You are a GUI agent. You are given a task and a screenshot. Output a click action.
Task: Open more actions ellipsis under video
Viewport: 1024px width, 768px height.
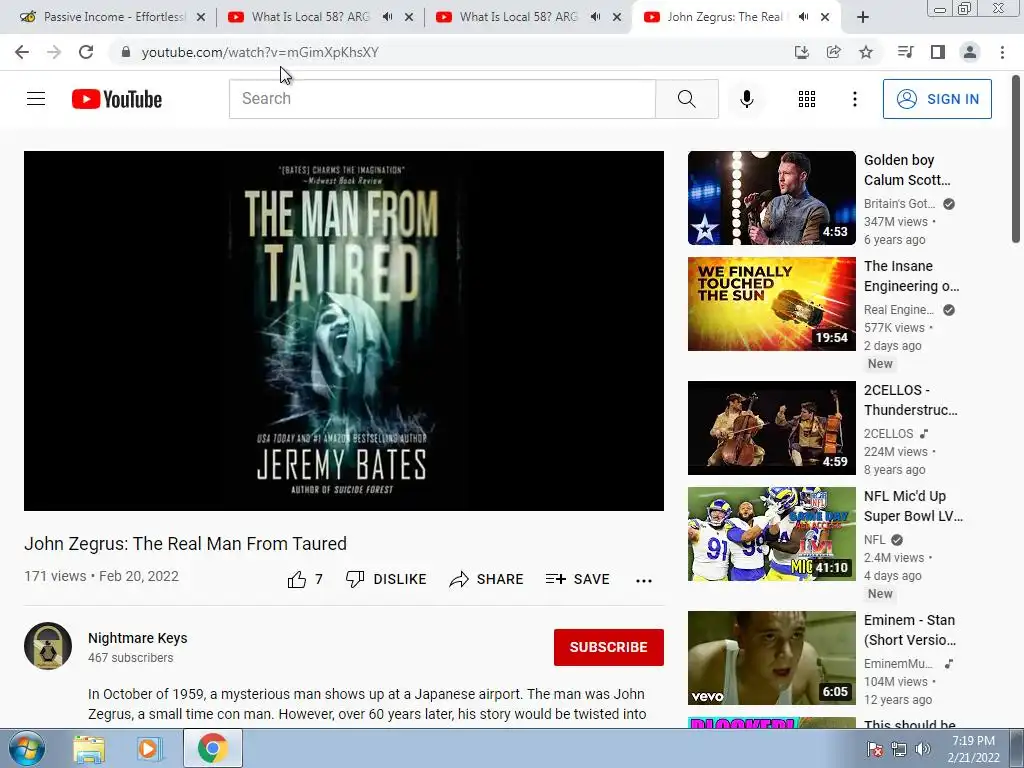[x=644, y=580]
